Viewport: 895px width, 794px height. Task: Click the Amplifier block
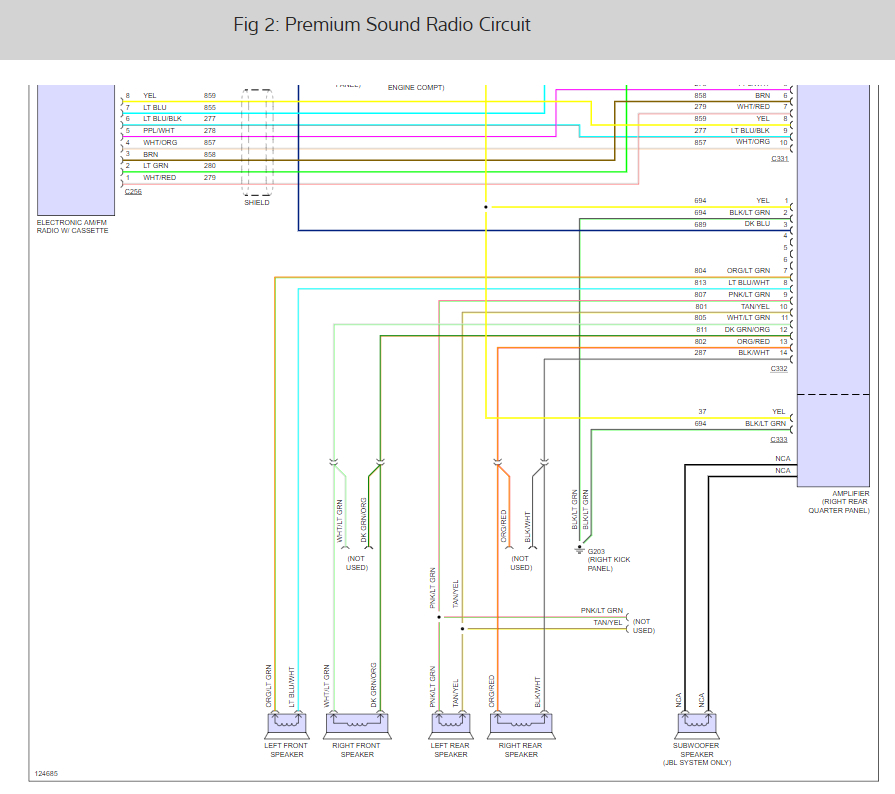point(833,285)
